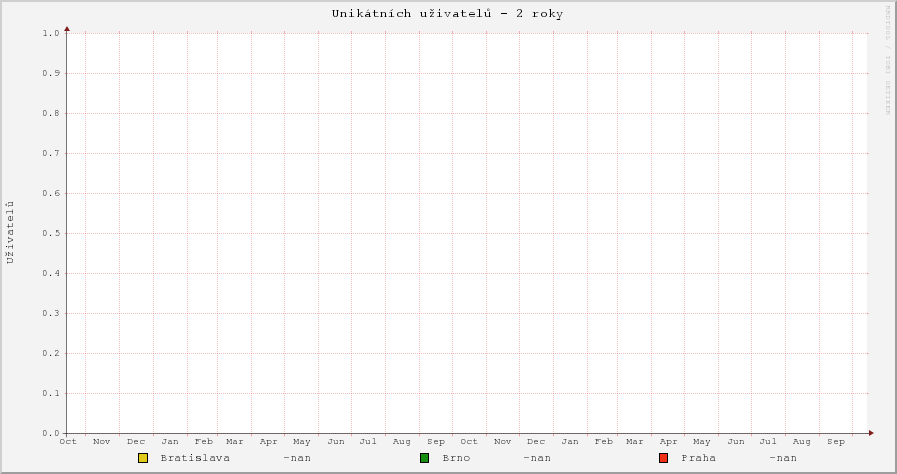
Task: Click the -nan value next to Brno
Action: tap(537, 458)
